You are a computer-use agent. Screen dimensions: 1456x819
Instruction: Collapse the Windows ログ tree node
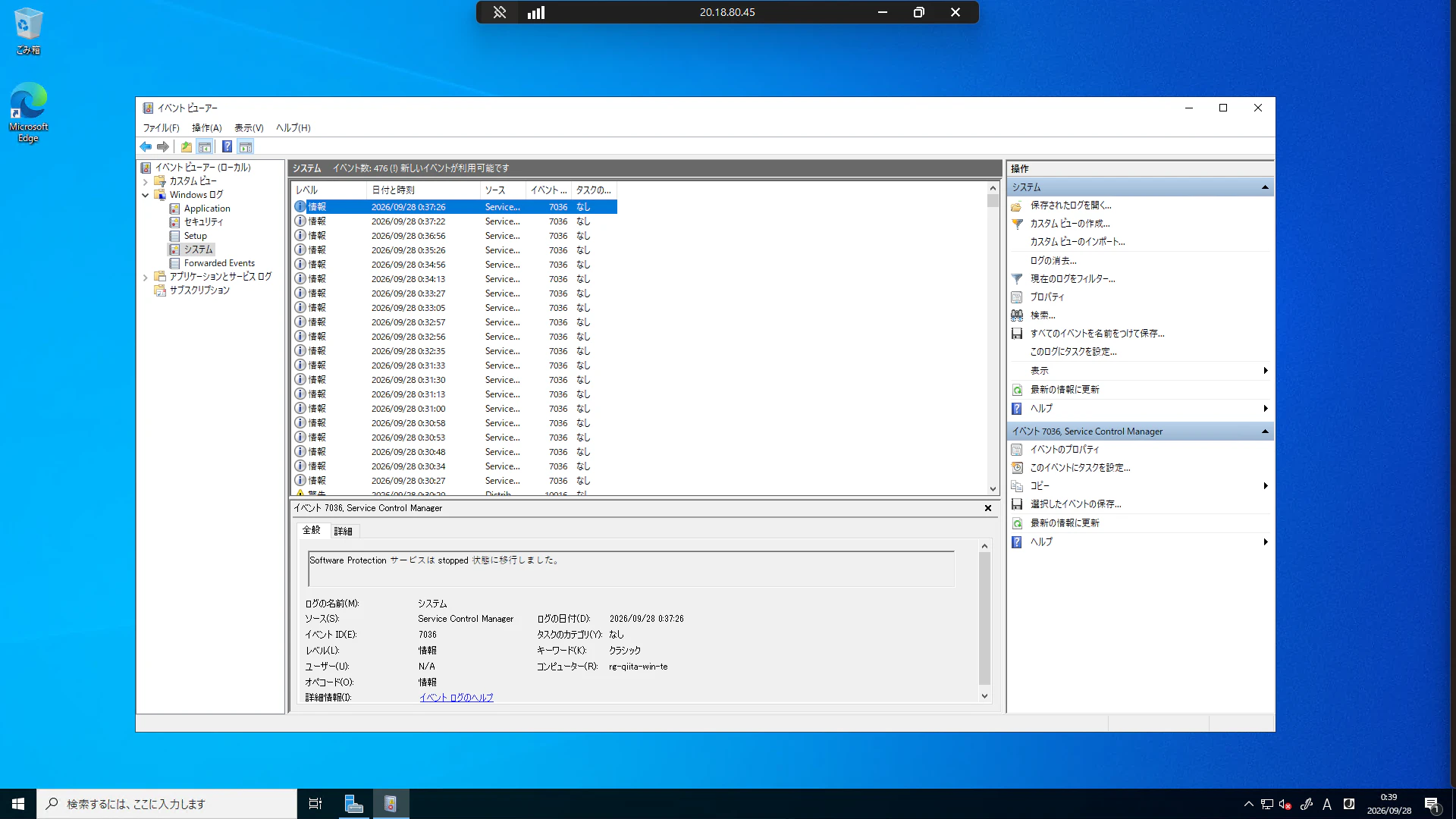pyautogui.click(x=145, y=195)
